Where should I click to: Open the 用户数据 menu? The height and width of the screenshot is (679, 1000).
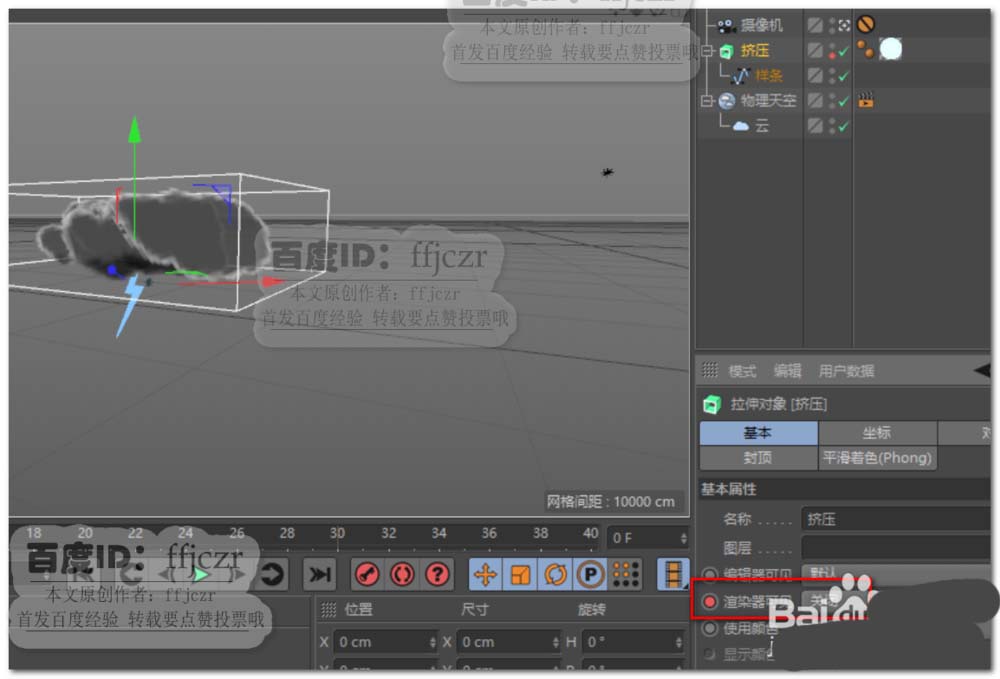[846, 370]
